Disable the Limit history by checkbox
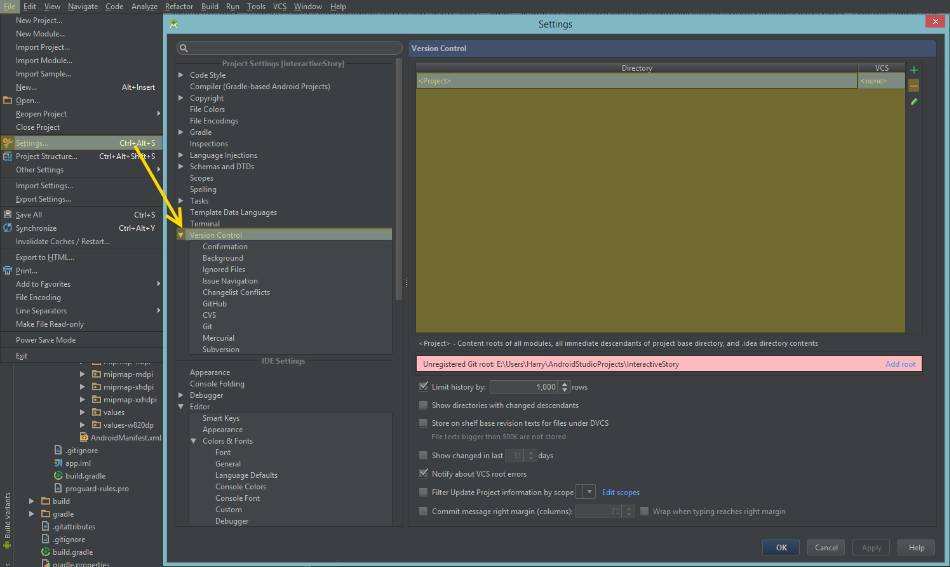 [424, 386]
